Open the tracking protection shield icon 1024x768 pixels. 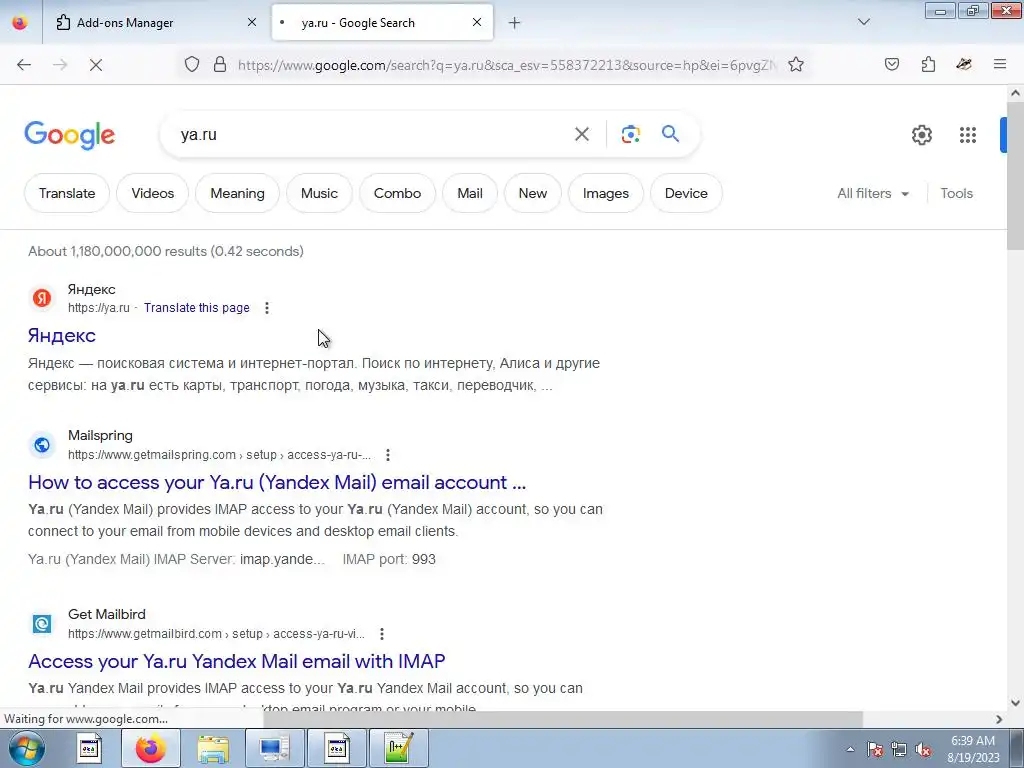coord(191,64)
